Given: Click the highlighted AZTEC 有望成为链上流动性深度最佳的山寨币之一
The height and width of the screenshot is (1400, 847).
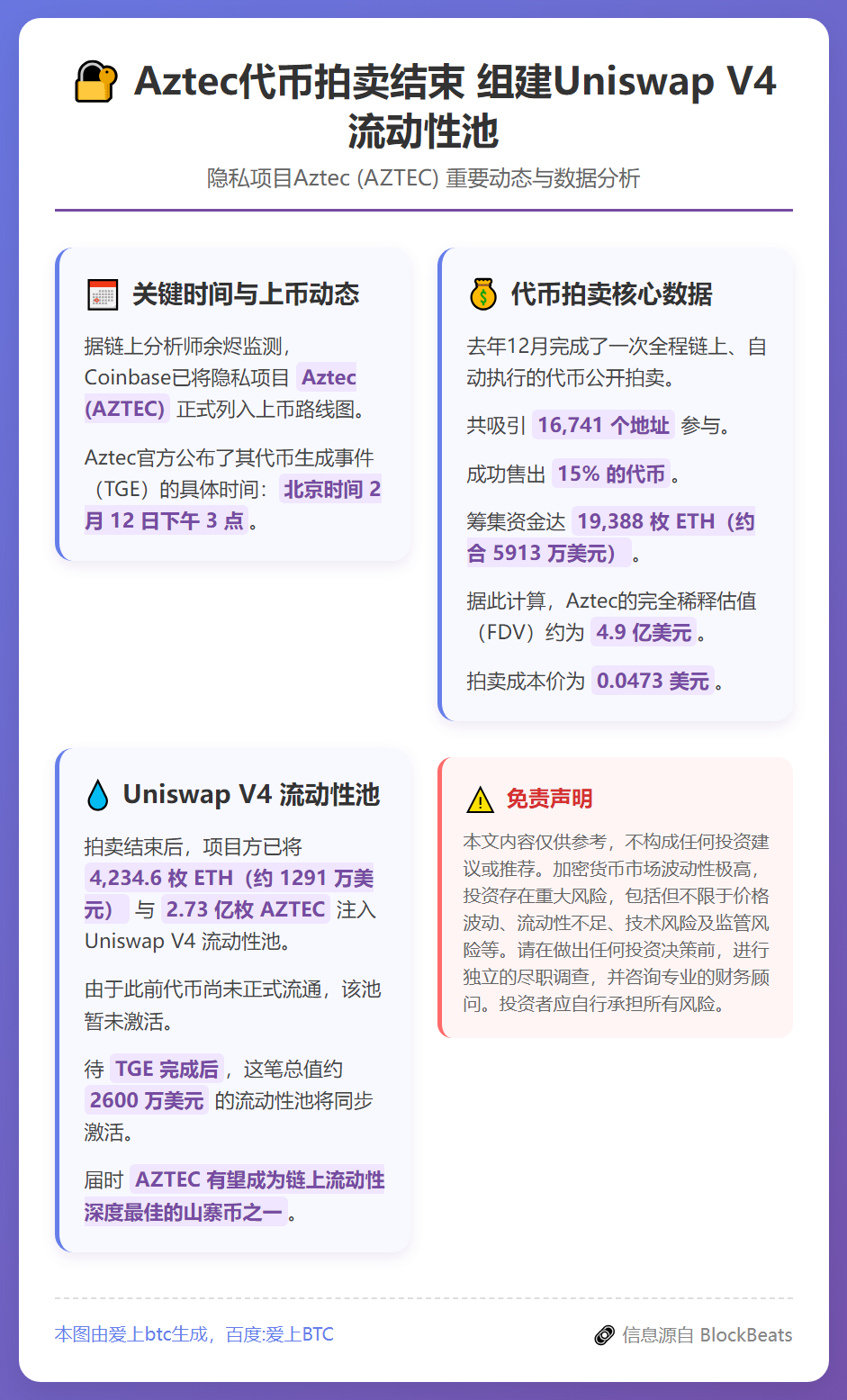Looking at the screenshot, I should click(x=235, y=1197).
